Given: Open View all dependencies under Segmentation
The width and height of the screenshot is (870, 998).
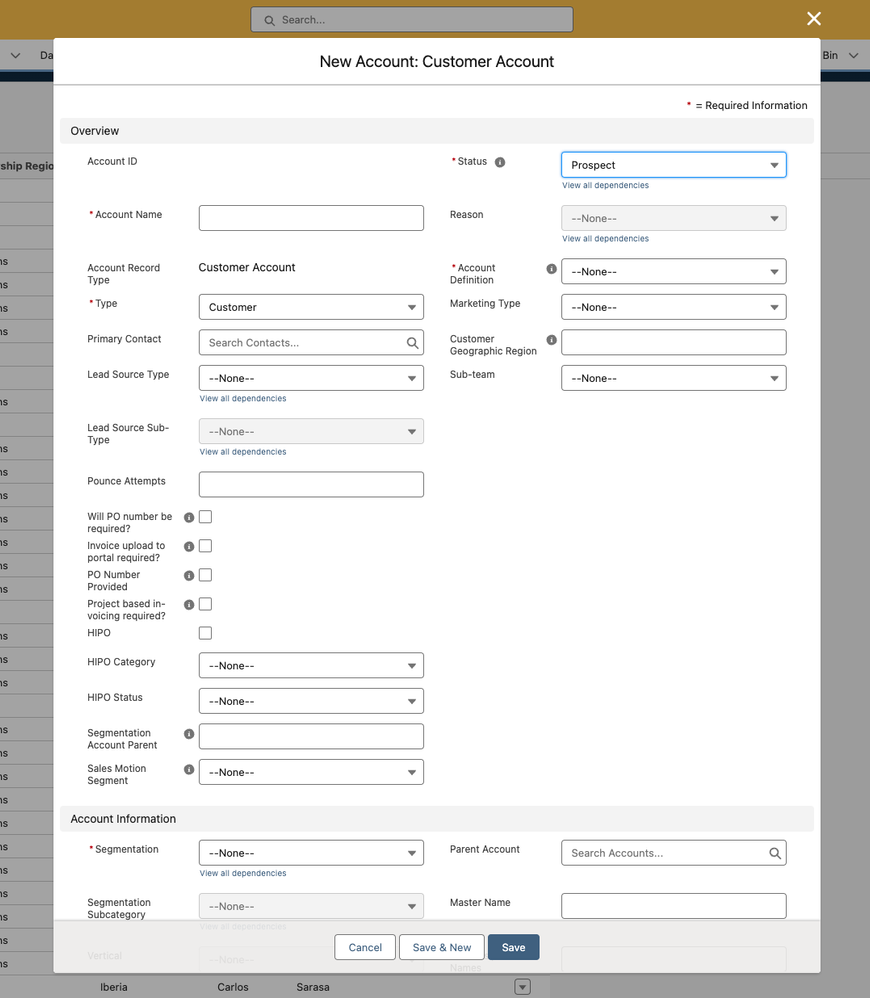Looking at the screenshot, I should coord(243,873).
